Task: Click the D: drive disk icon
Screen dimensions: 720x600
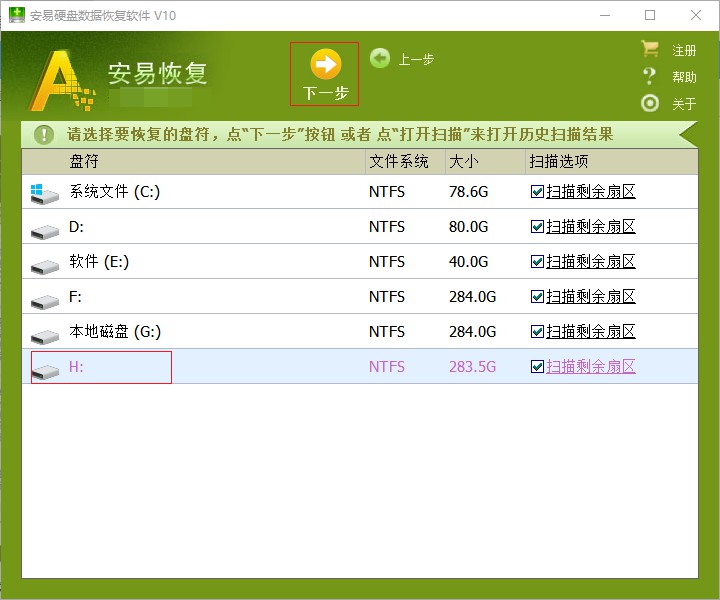Action: [44, 230]
